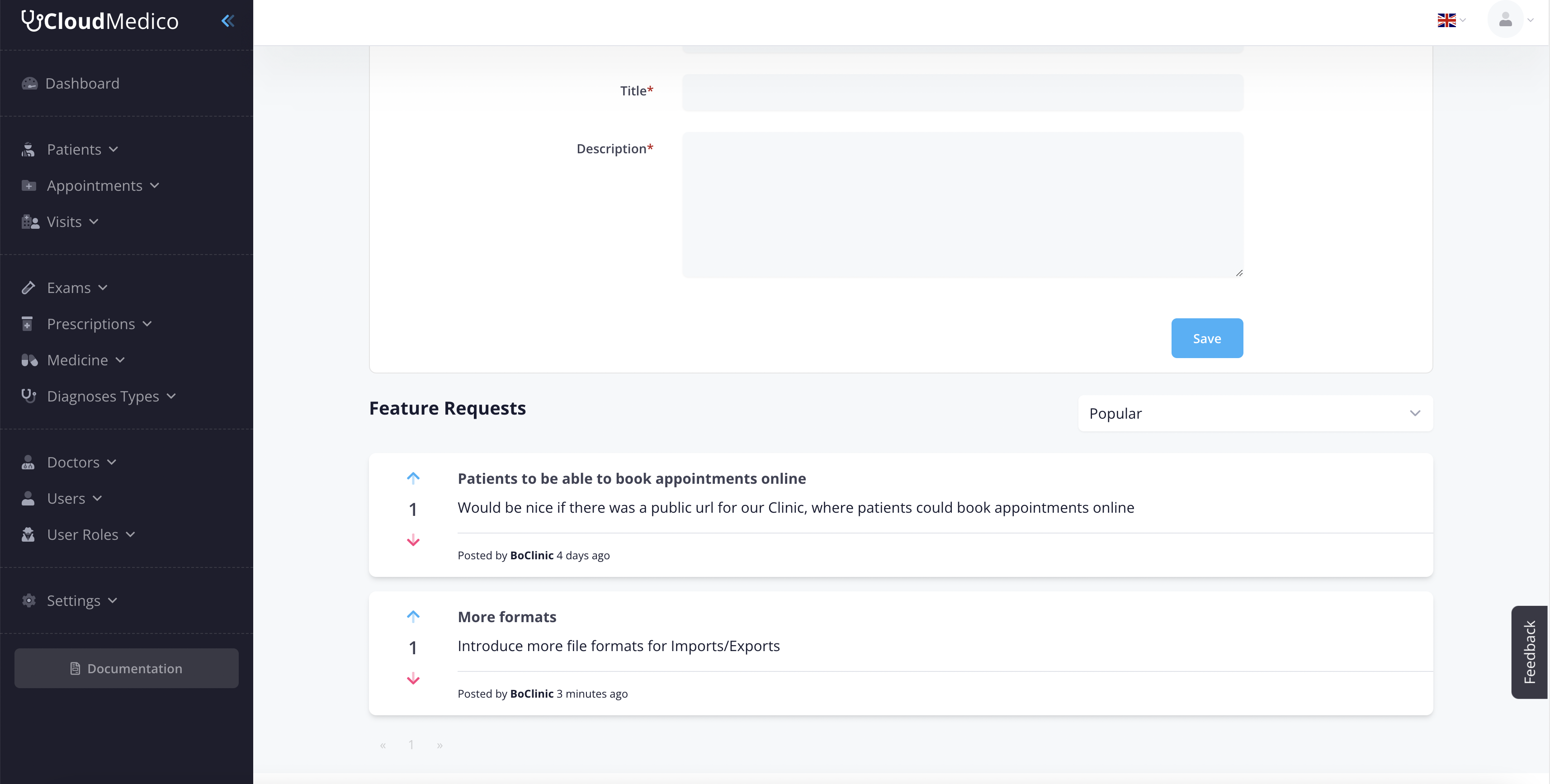
Task: Click the 'Feature Requests' heading
Action: (447, 409)
